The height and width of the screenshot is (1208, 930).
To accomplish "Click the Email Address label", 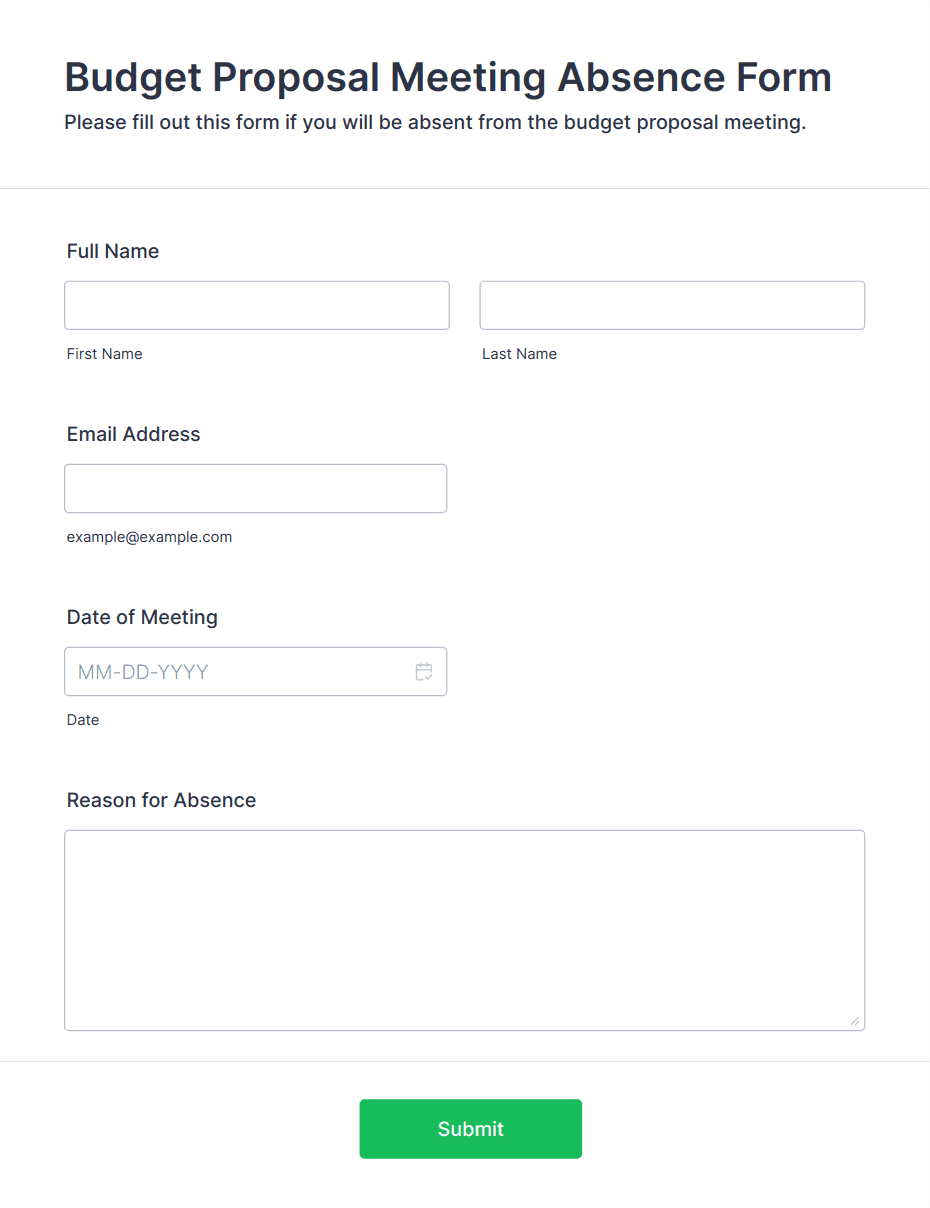I will pos(134,434).
